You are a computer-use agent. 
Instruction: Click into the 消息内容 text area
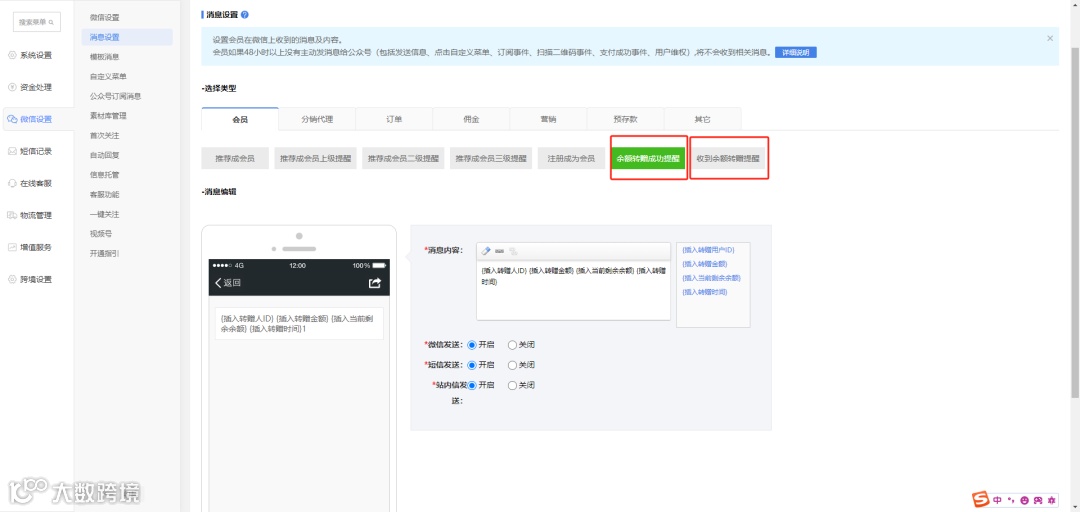click(573, 290)
